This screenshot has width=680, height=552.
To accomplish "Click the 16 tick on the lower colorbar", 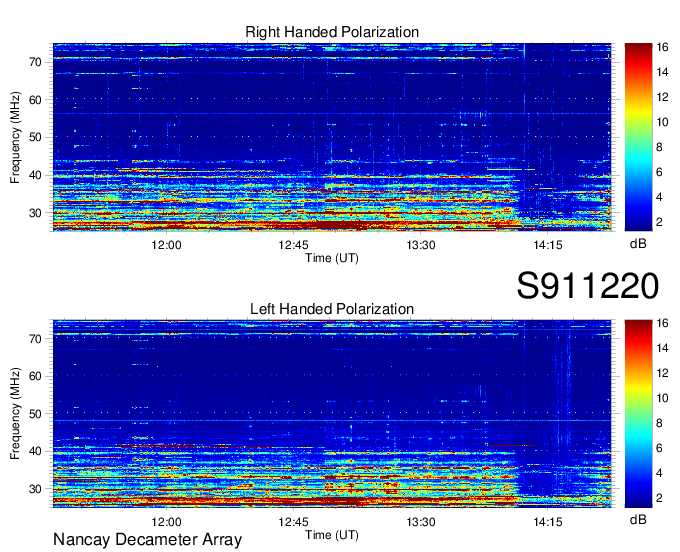I will tap(662, 323).
